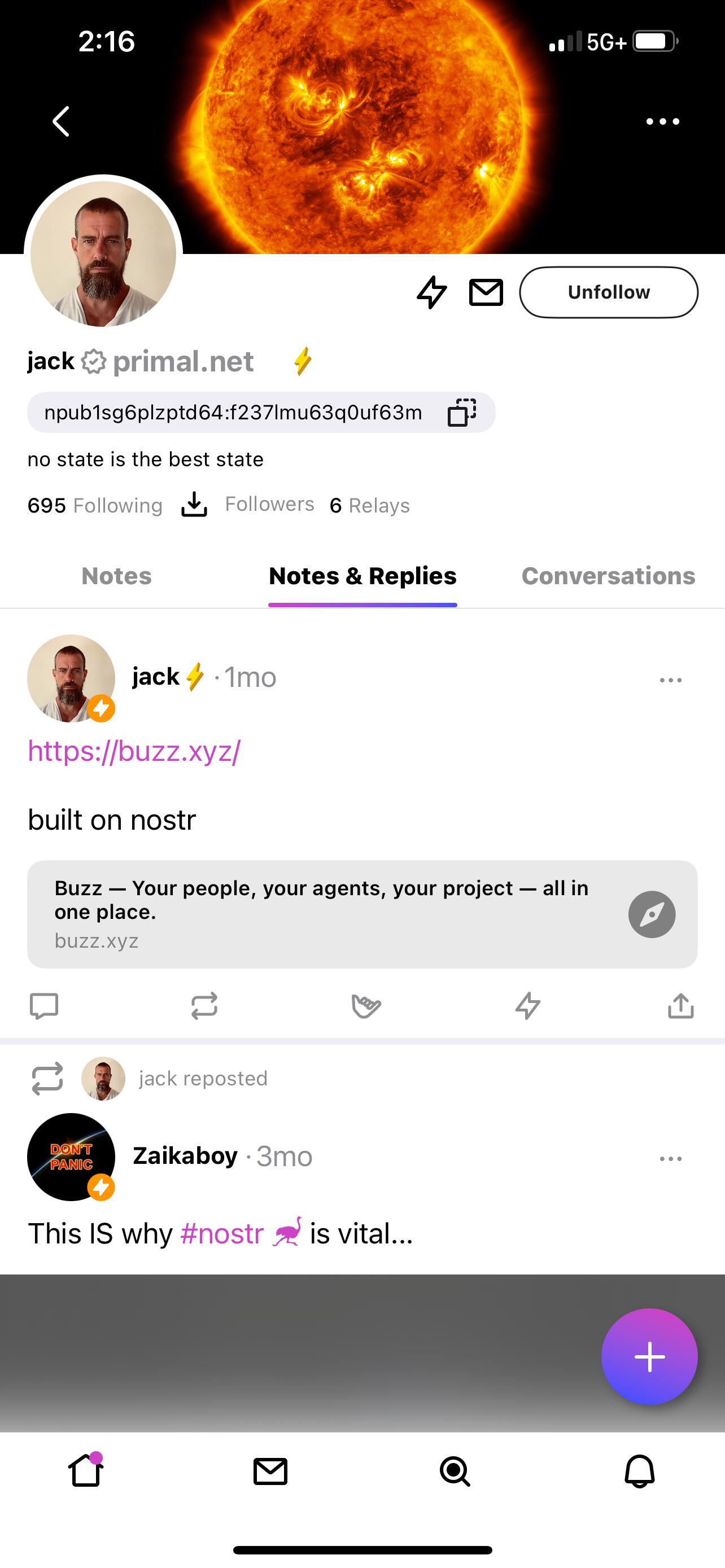Compose a new note with plus button
This screenshot has width=725, height=1568.
[x=649, y=1357]
